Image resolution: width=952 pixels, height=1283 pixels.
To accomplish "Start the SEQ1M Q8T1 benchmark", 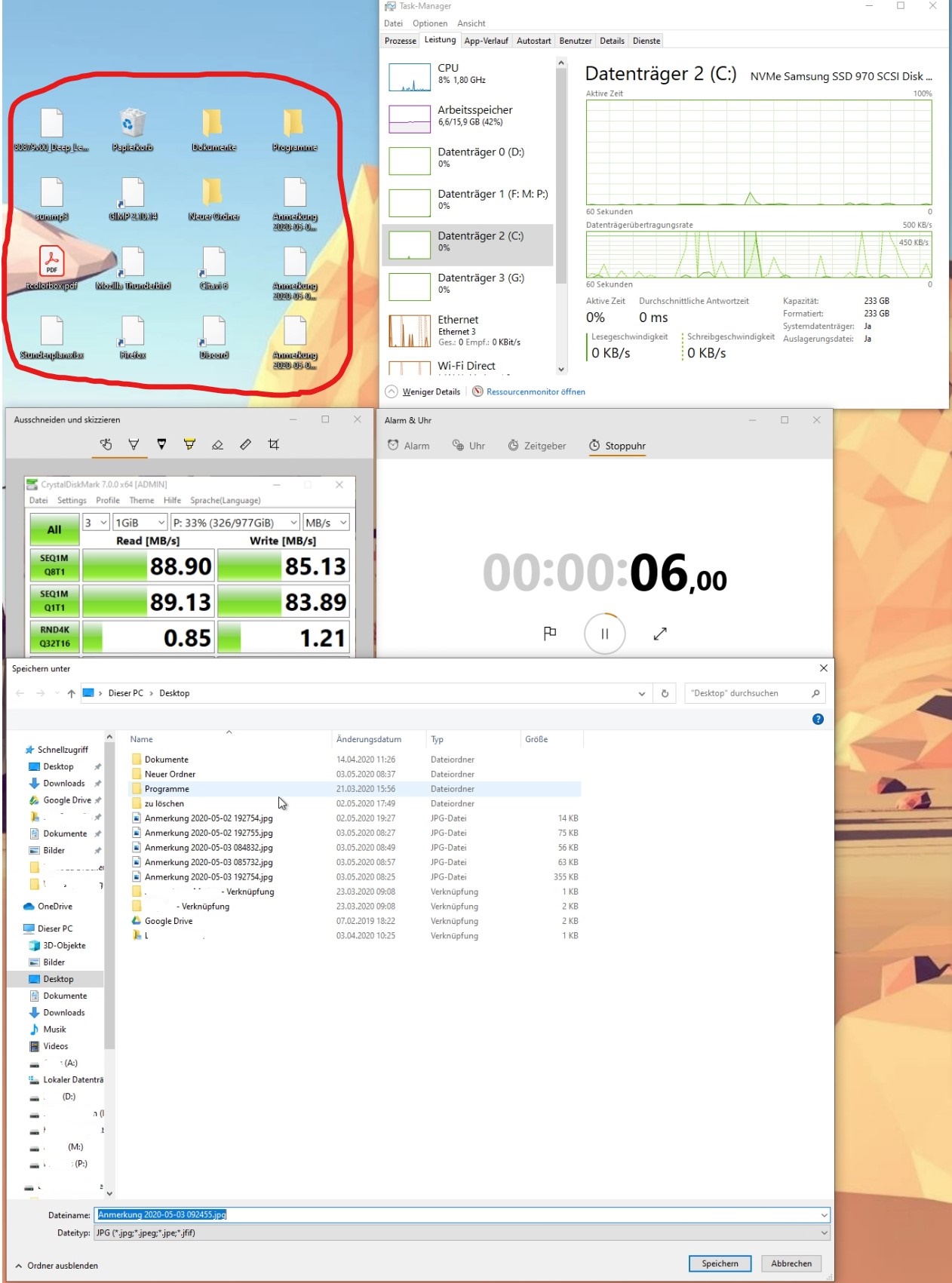I will click(x=54, y=565).
